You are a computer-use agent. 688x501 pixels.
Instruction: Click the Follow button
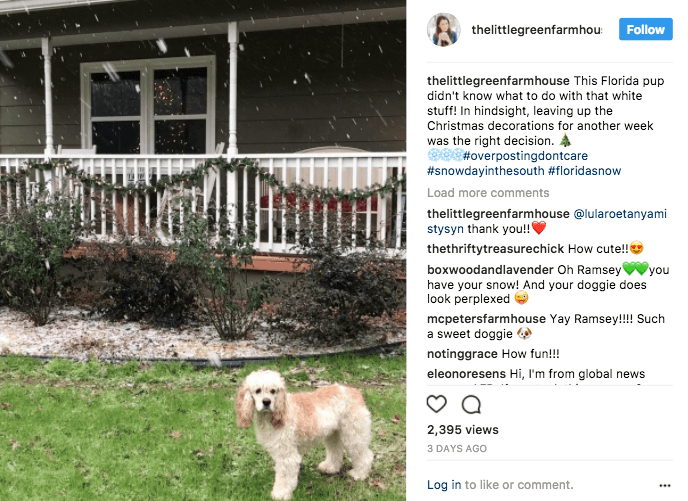[x=645, y=29]
